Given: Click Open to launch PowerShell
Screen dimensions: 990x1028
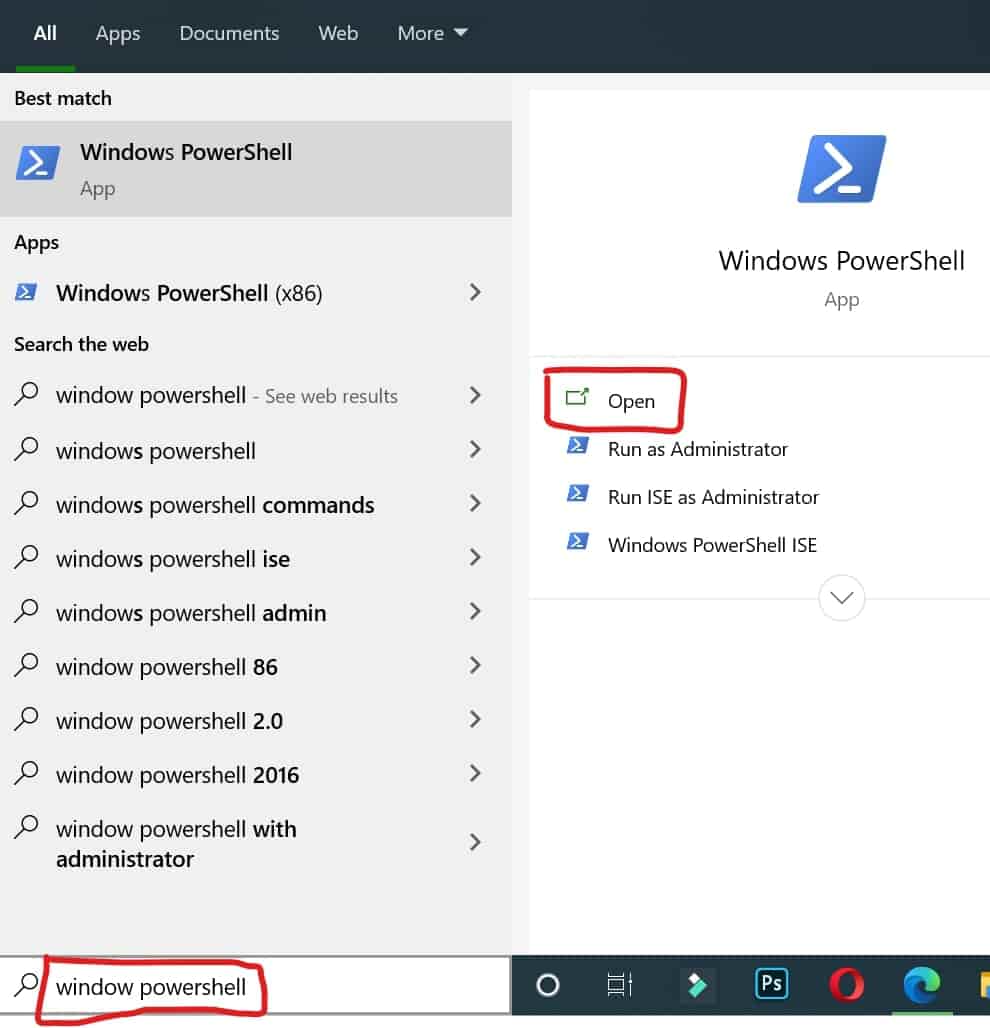Looking at the screenshot, I should [631, 401].
